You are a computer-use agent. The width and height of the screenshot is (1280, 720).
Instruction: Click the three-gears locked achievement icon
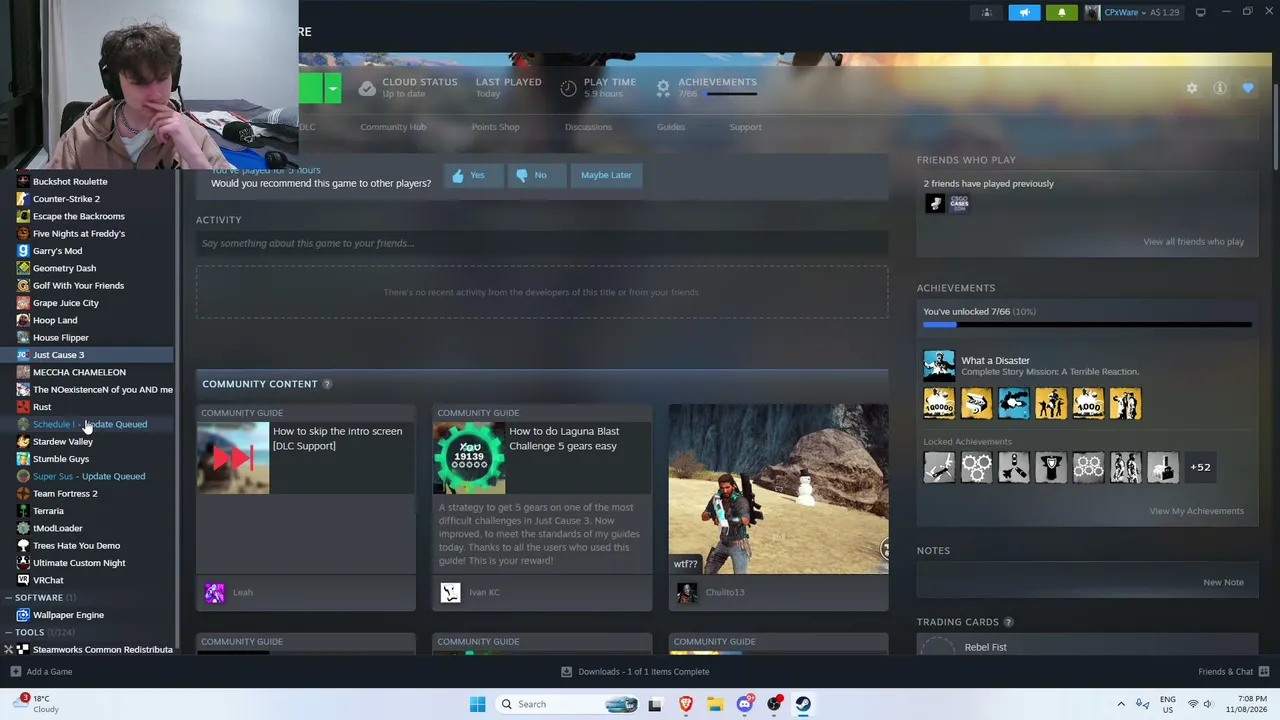click(x=976, y=467)
